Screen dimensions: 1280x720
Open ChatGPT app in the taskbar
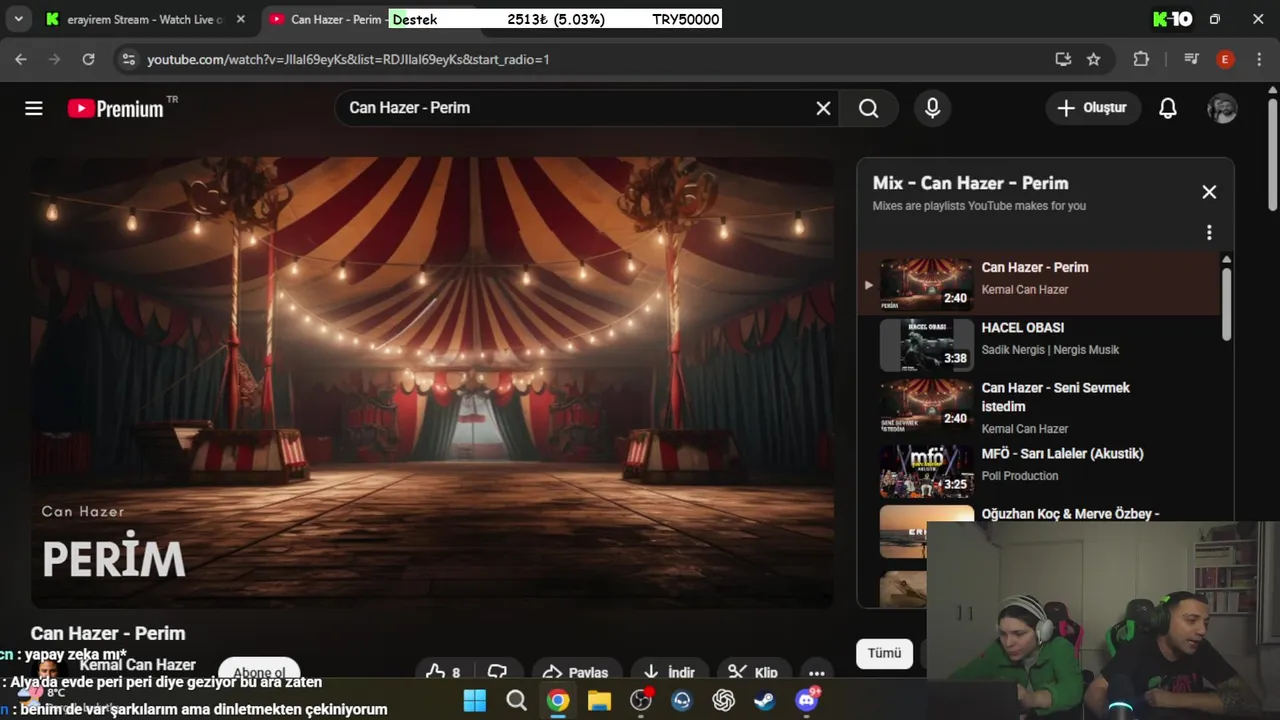click(x=723, y=700)
